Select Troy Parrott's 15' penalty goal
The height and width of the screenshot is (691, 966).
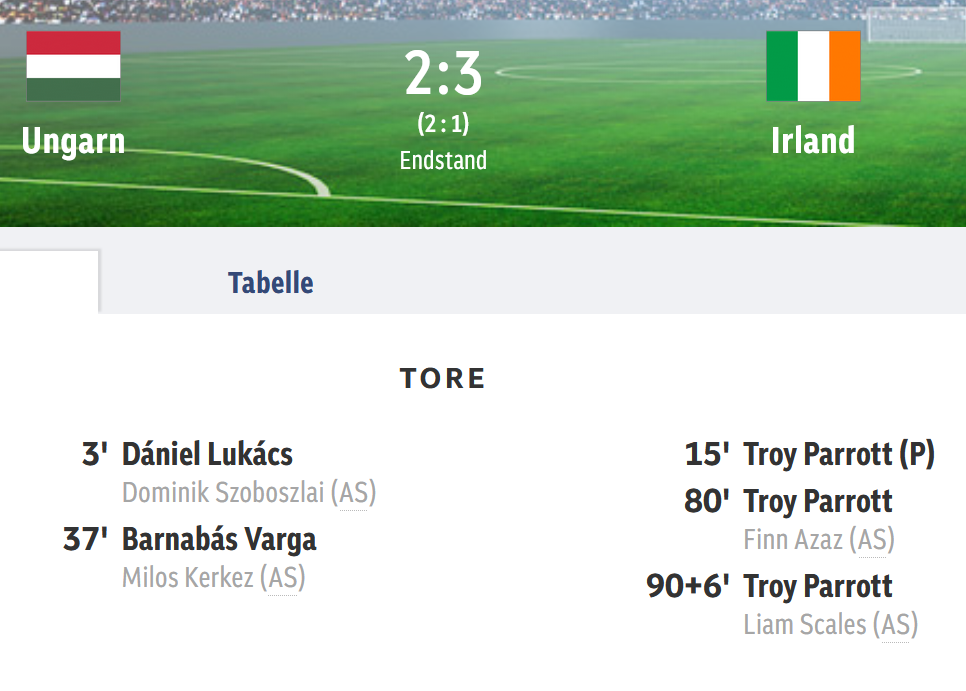click(x=838, y=455)
